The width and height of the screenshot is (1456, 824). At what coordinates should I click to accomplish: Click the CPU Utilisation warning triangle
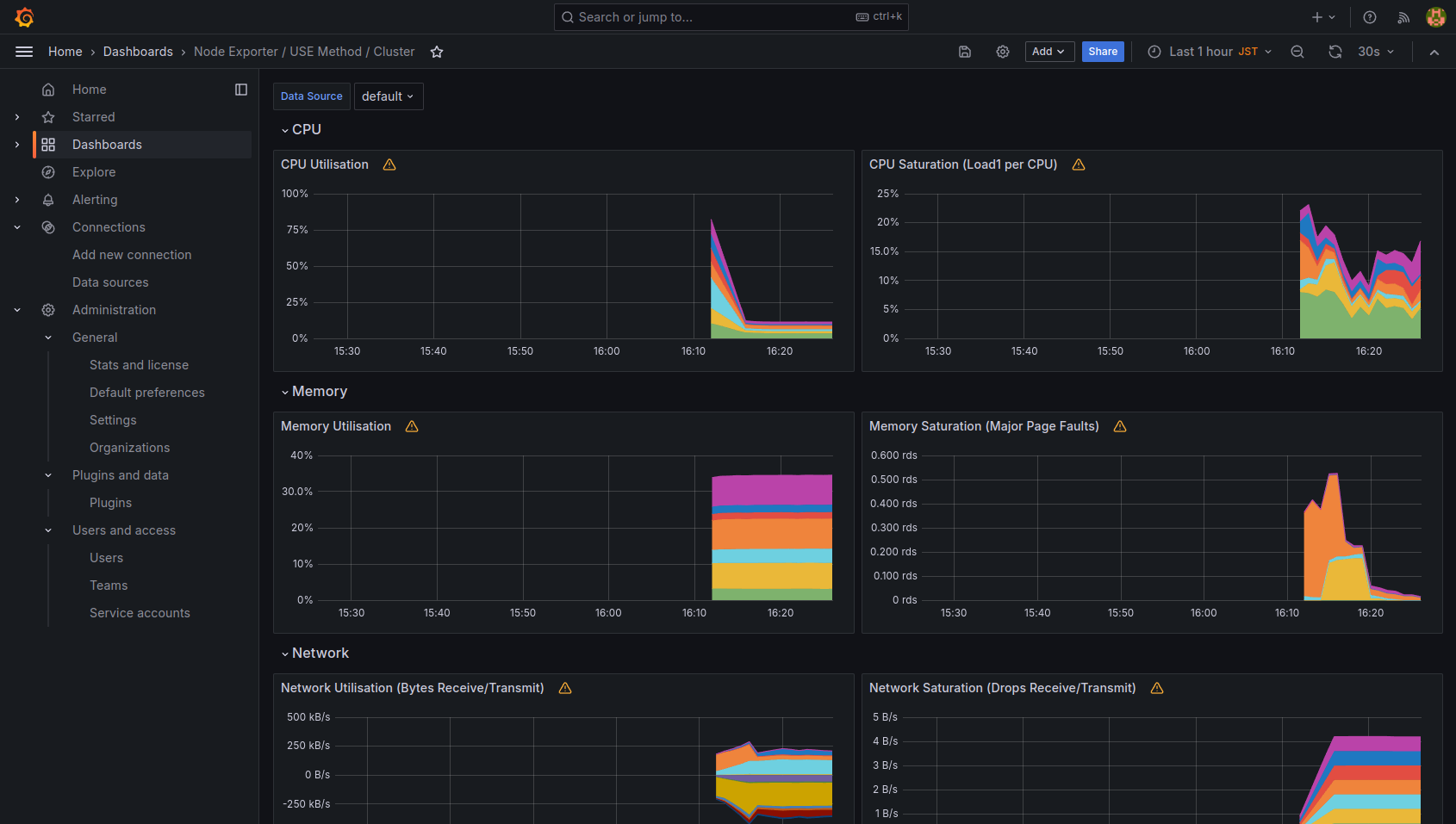pos(389,164)
